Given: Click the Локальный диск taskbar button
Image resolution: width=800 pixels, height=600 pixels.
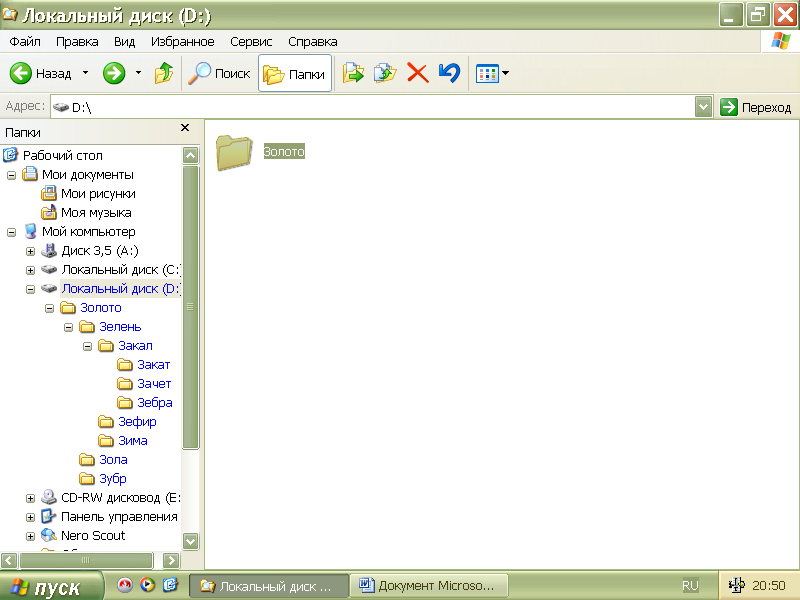Looking at the screenshot, I should [269, 586].
